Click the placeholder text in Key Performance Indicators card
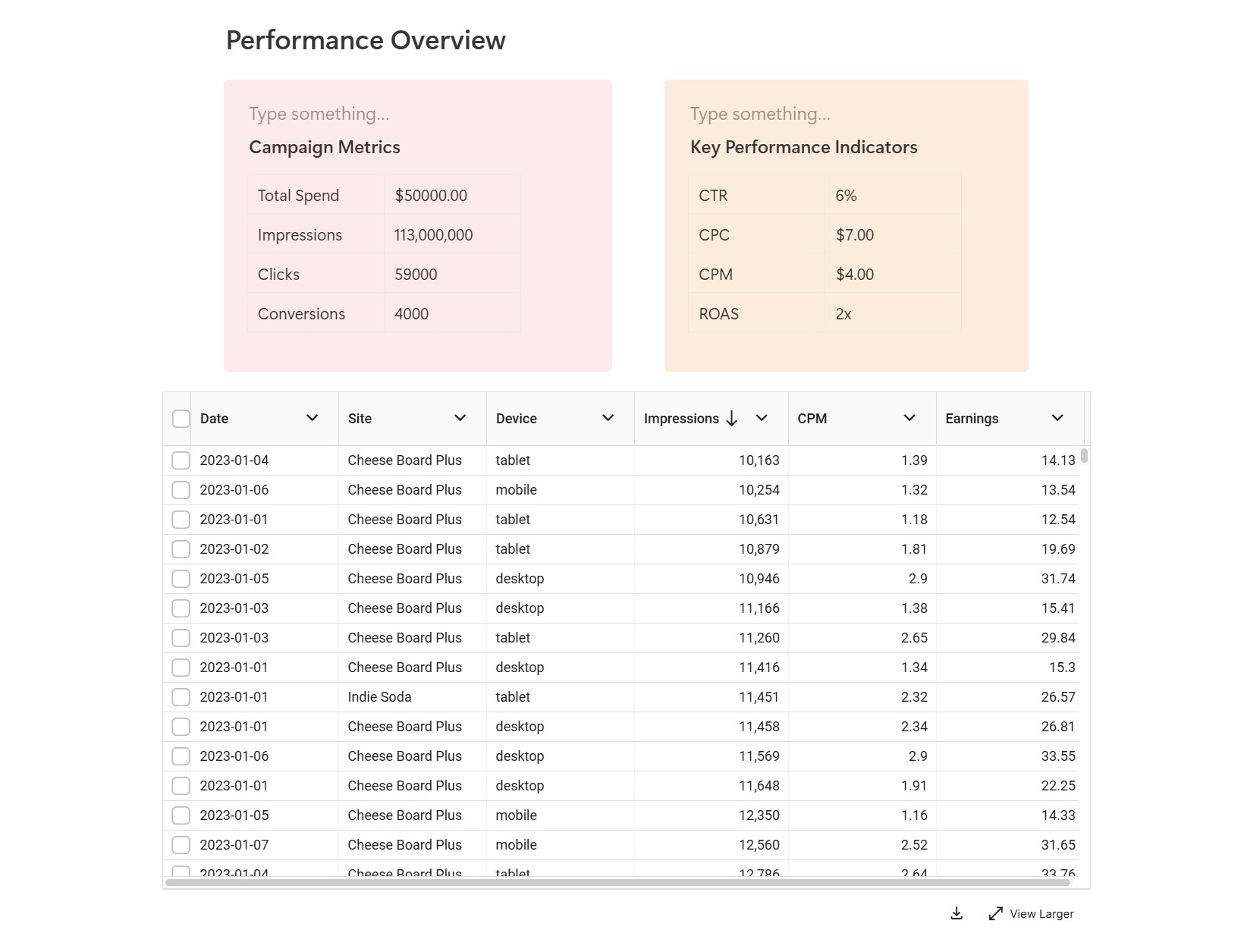The image size is (1241, 952). coord(760,114)
